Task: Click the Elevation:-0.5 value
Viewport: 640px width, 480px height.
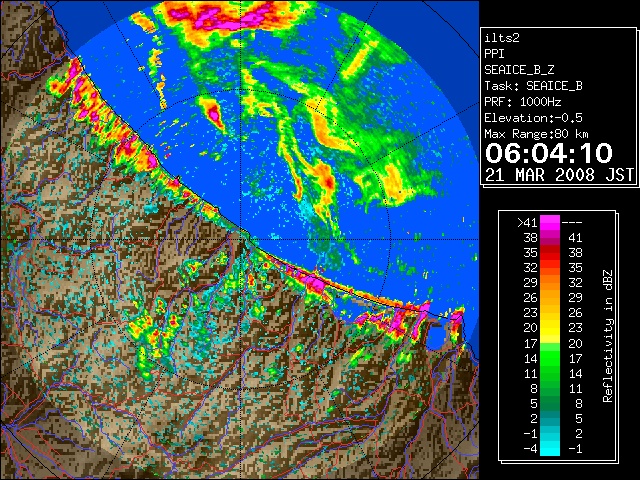Action: [x=533, y=118]
